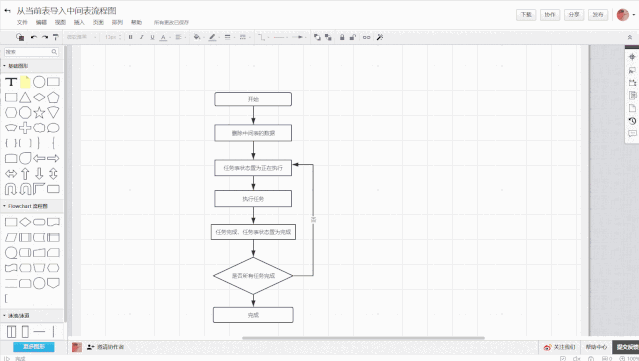Click the lock shape icon
This screenshot has height=361, width=639.
(x=342, y=37)
